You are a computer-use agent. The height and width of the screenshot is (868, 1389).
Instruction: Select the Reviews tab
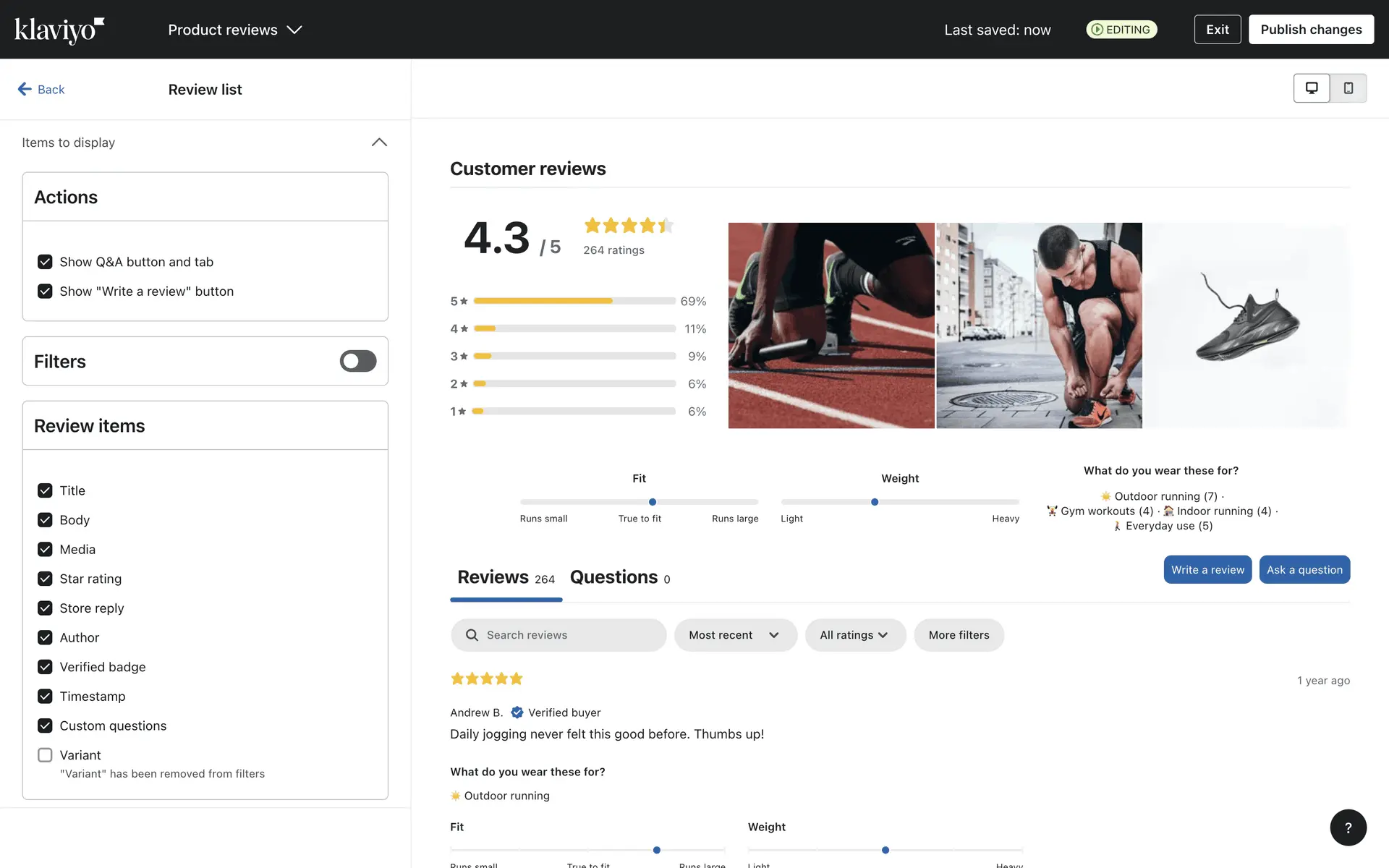(x=506, y=577)
